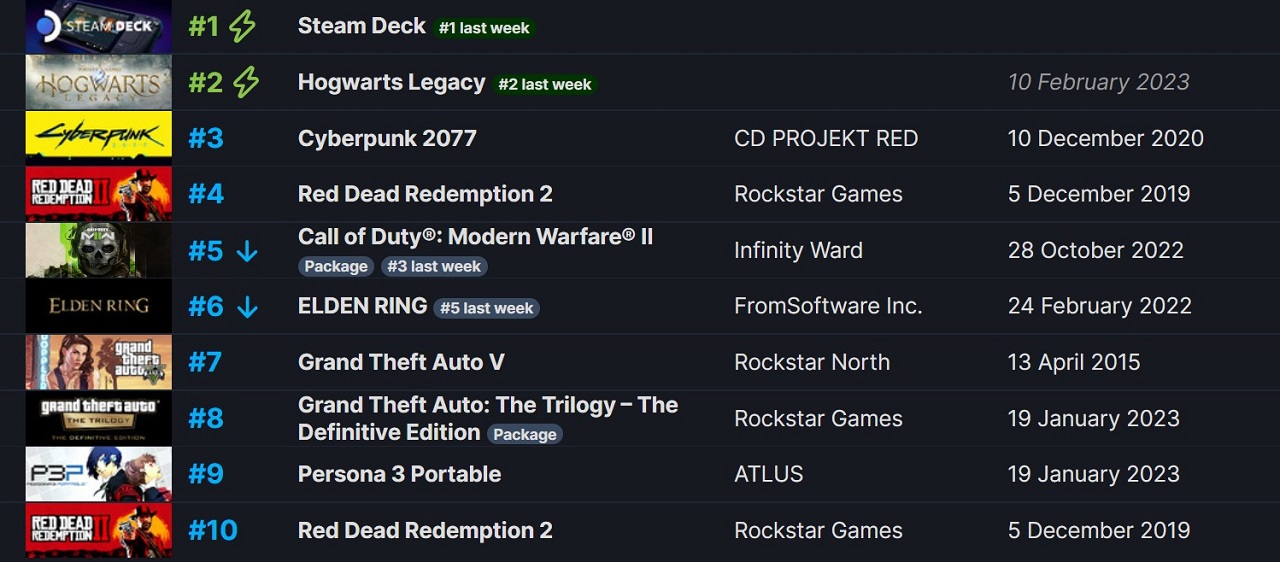Screen dimensions: 1280x562
Task: Click the Grand Theft Auto V title
Action: [x=401, y=362]
